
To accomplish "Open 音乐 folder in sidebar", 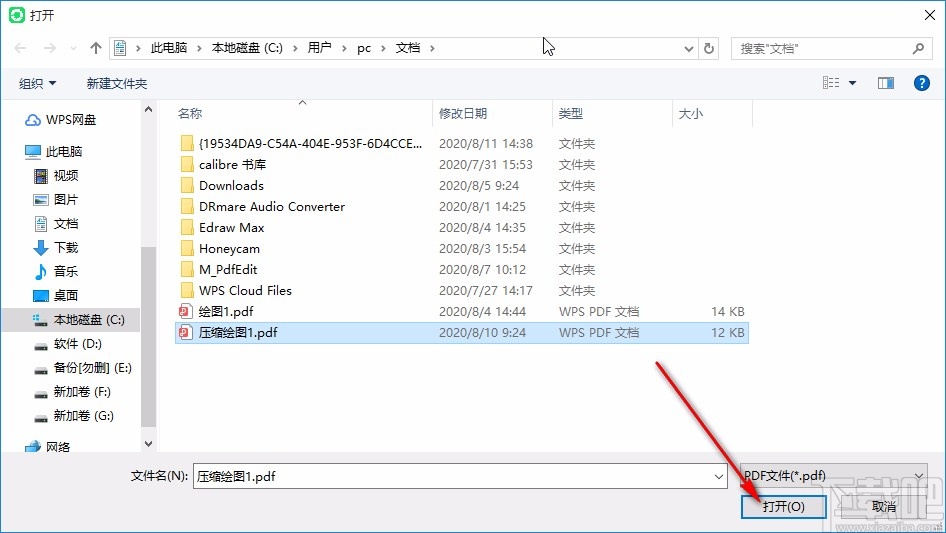I will 56,271.
